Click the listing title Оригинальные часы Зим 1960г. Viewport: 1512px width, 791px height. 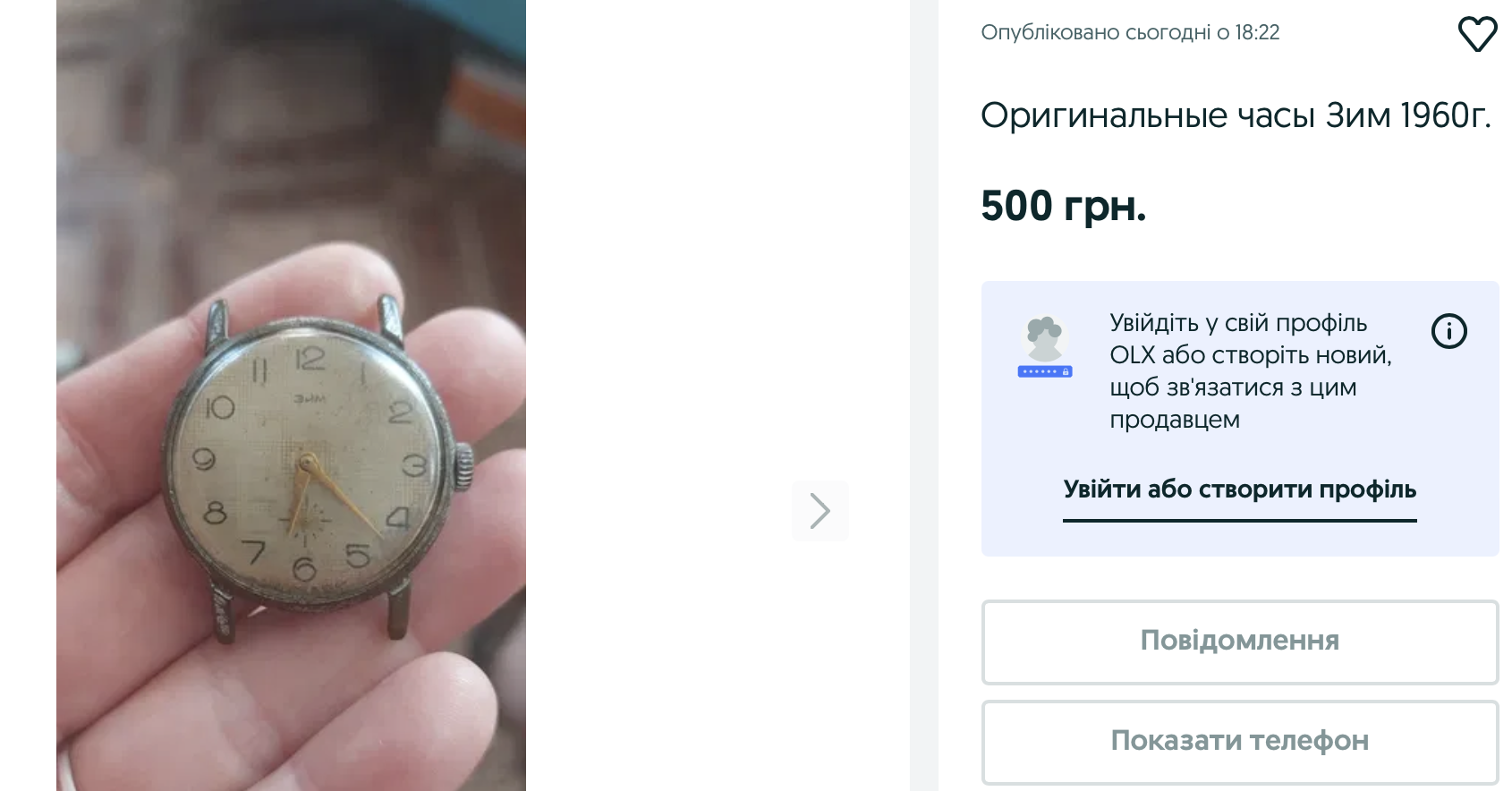pyautogui.click(x=1236, y=115)
